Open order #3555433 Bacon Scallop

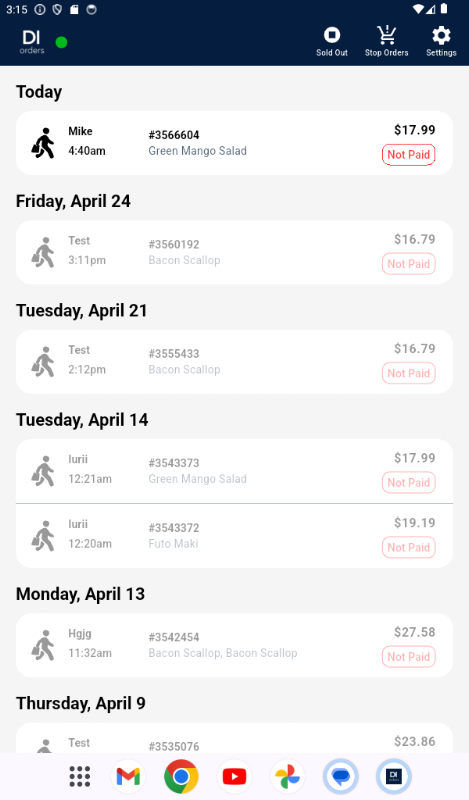[234, 362]
